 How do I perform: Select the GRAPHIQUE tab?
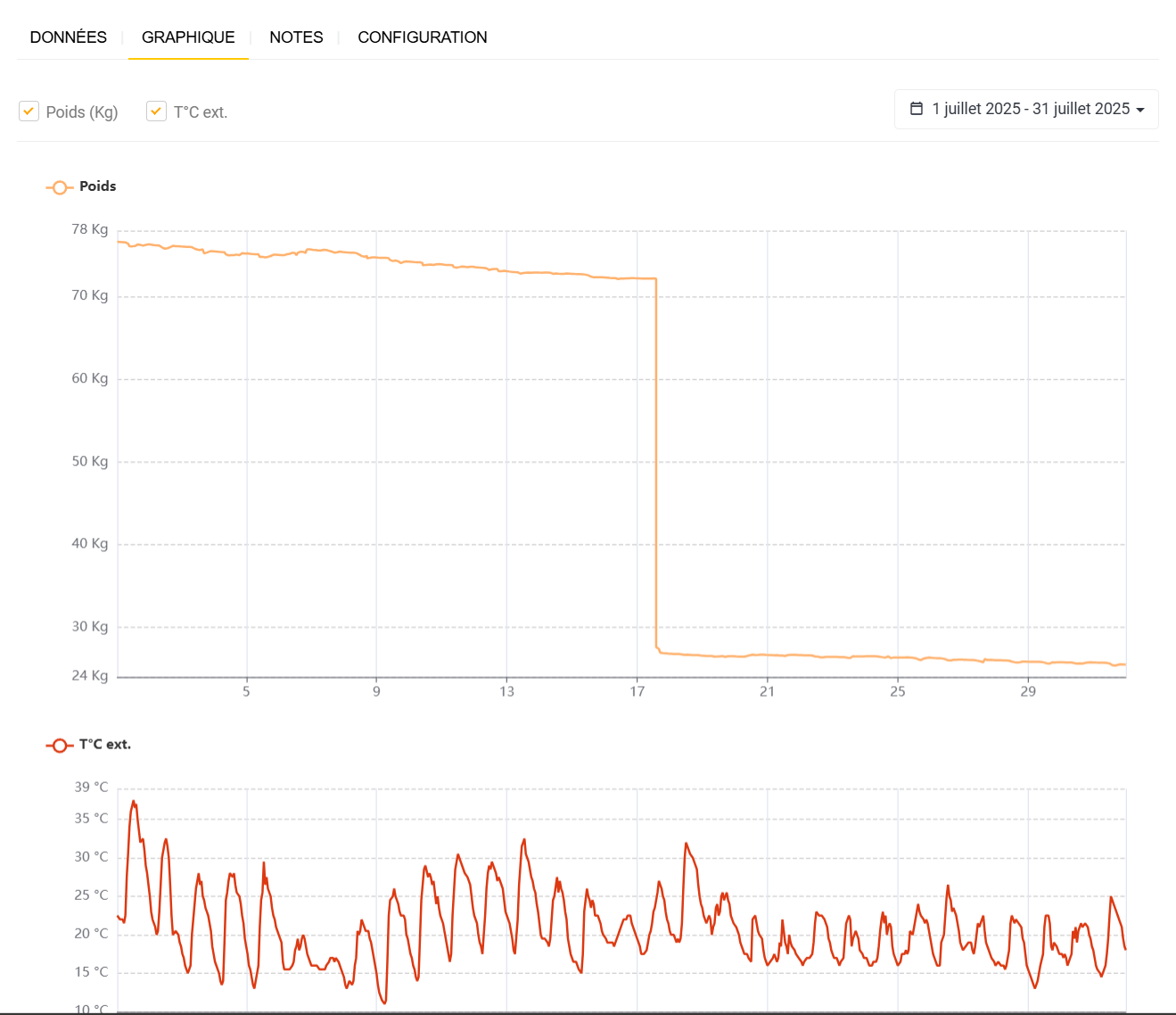pos(188,37)
